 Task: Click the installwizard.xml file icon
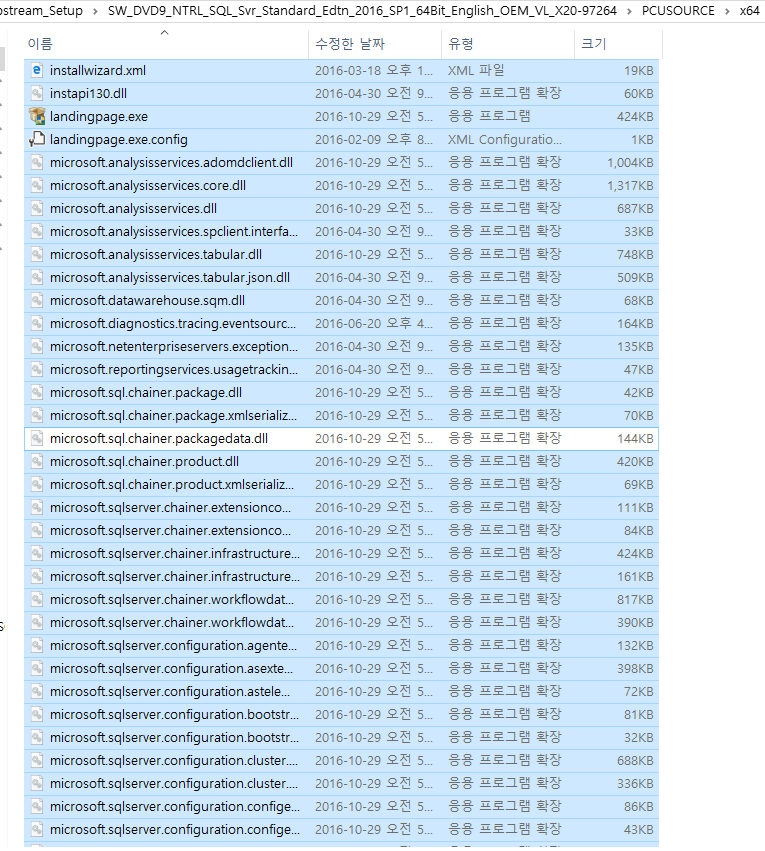coord(37,71)
